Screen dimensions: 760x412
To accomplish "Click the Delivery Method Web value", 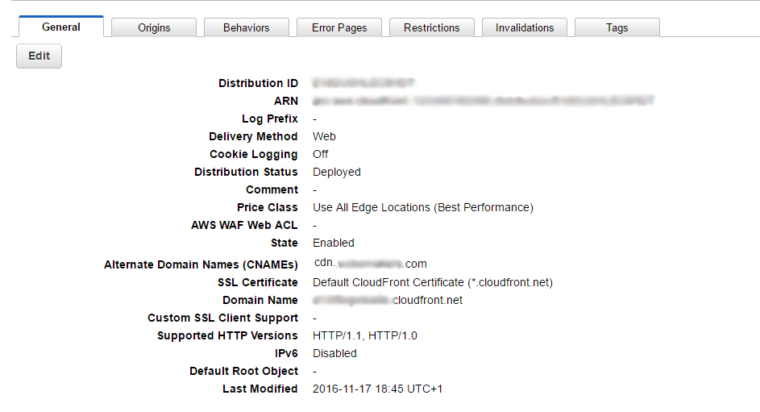I will coord(324,137).
